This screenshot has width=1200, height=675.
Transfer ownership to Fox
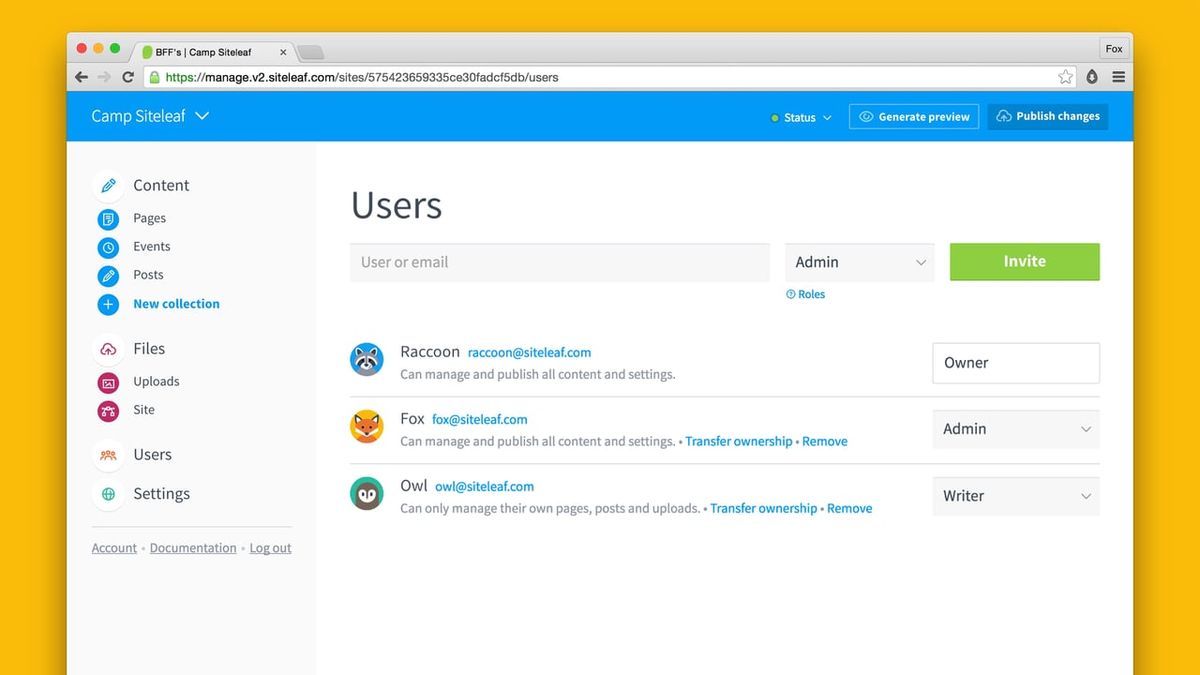click(x=739, y=441)
